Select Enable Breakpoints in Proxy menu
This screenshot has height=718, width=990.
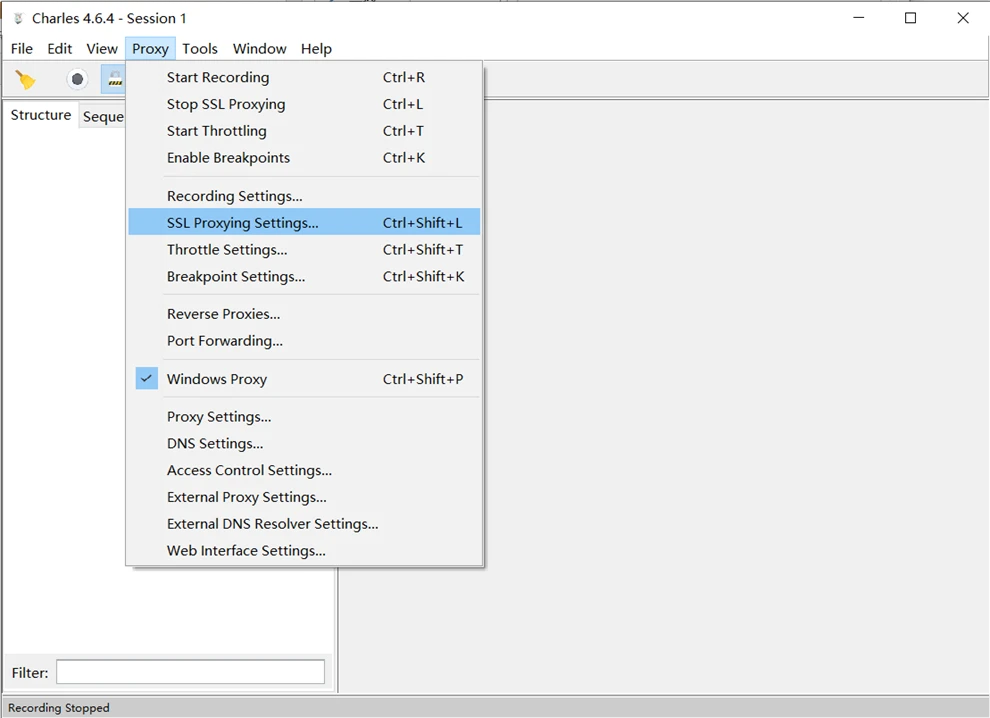coord(304,158)
